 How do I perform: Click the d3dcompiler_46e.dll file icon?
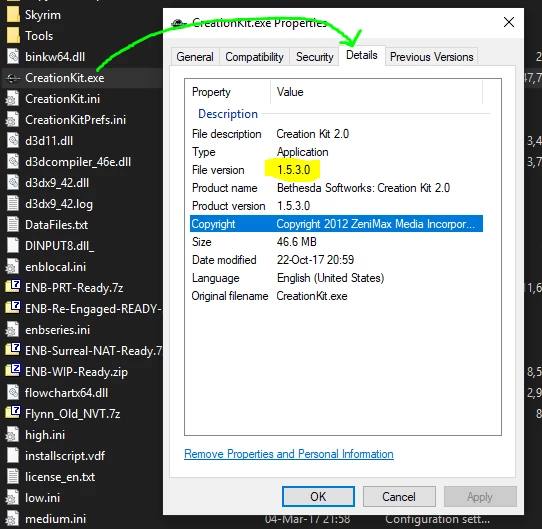13,162
